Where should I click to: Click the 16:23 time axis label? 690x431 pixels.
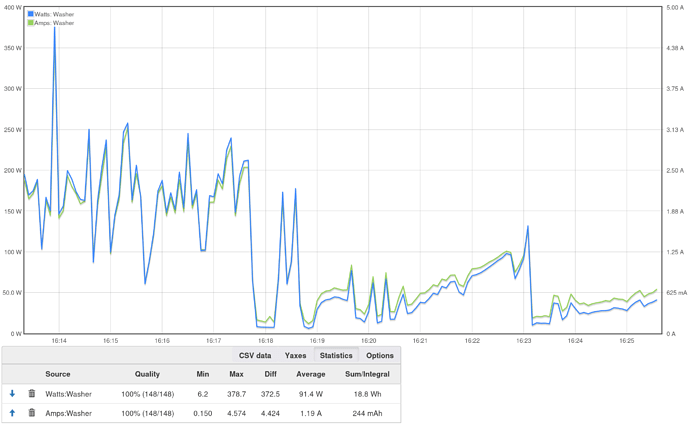click(x=524, y=341)
